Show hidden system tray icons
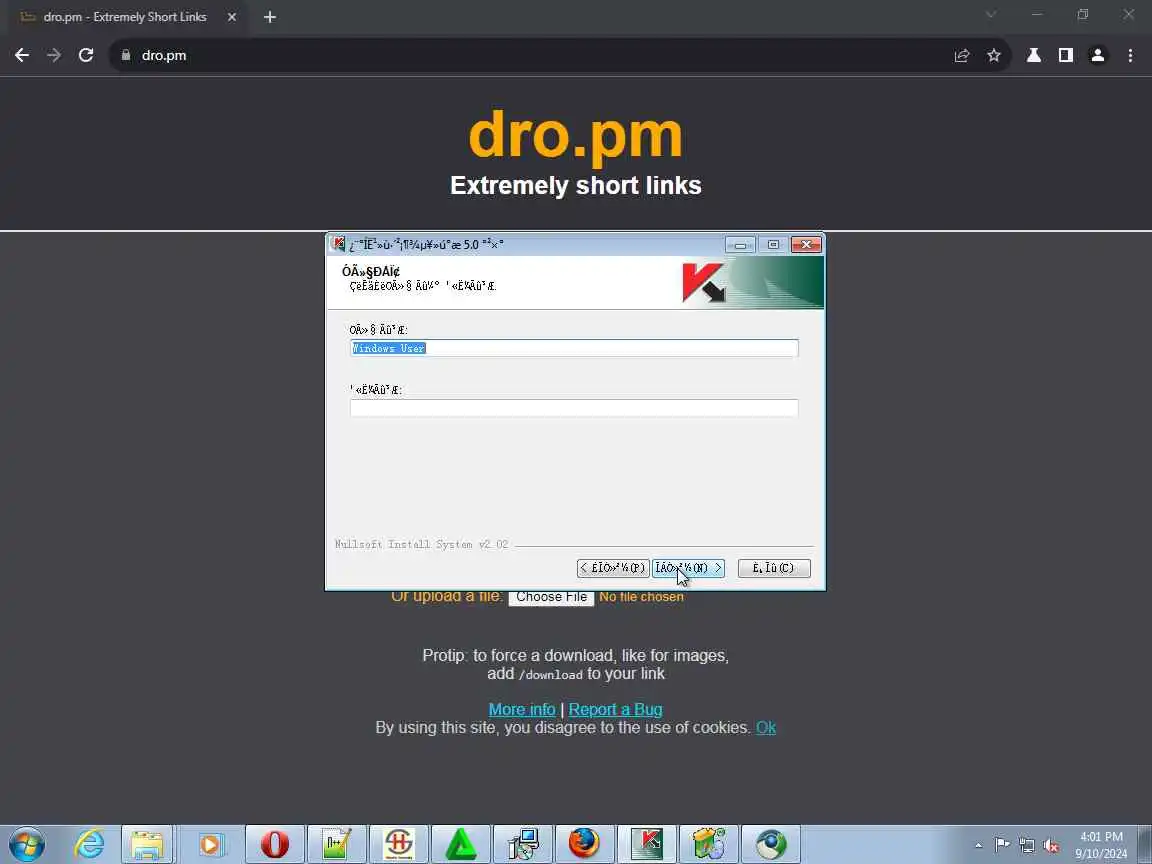Screen dimensions: 1152x864 978,846
